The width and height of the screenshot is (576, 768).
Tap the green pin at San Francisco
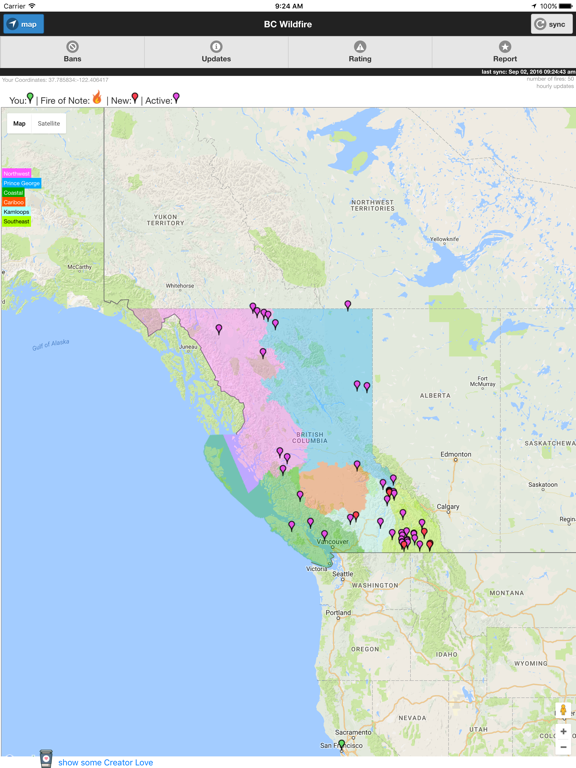tap(342, 744)
